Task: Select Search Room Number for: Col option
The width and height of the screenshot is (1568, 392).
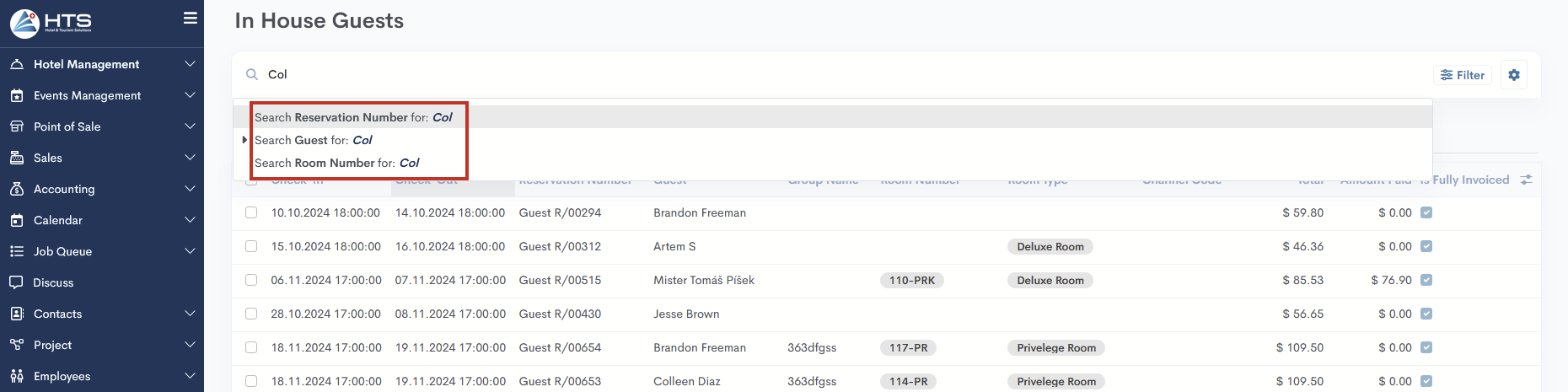Action: point(337,163)
